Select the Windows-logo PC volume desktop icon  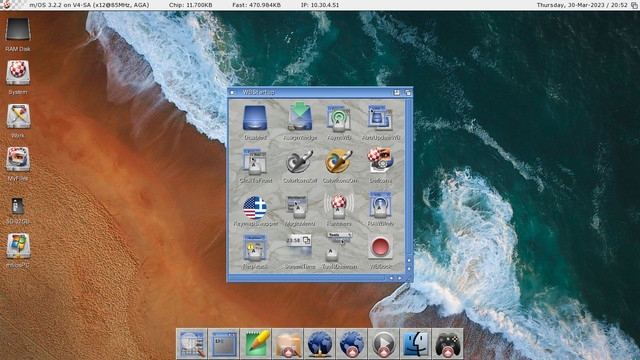pyautogui.click(x=18, y=246)
